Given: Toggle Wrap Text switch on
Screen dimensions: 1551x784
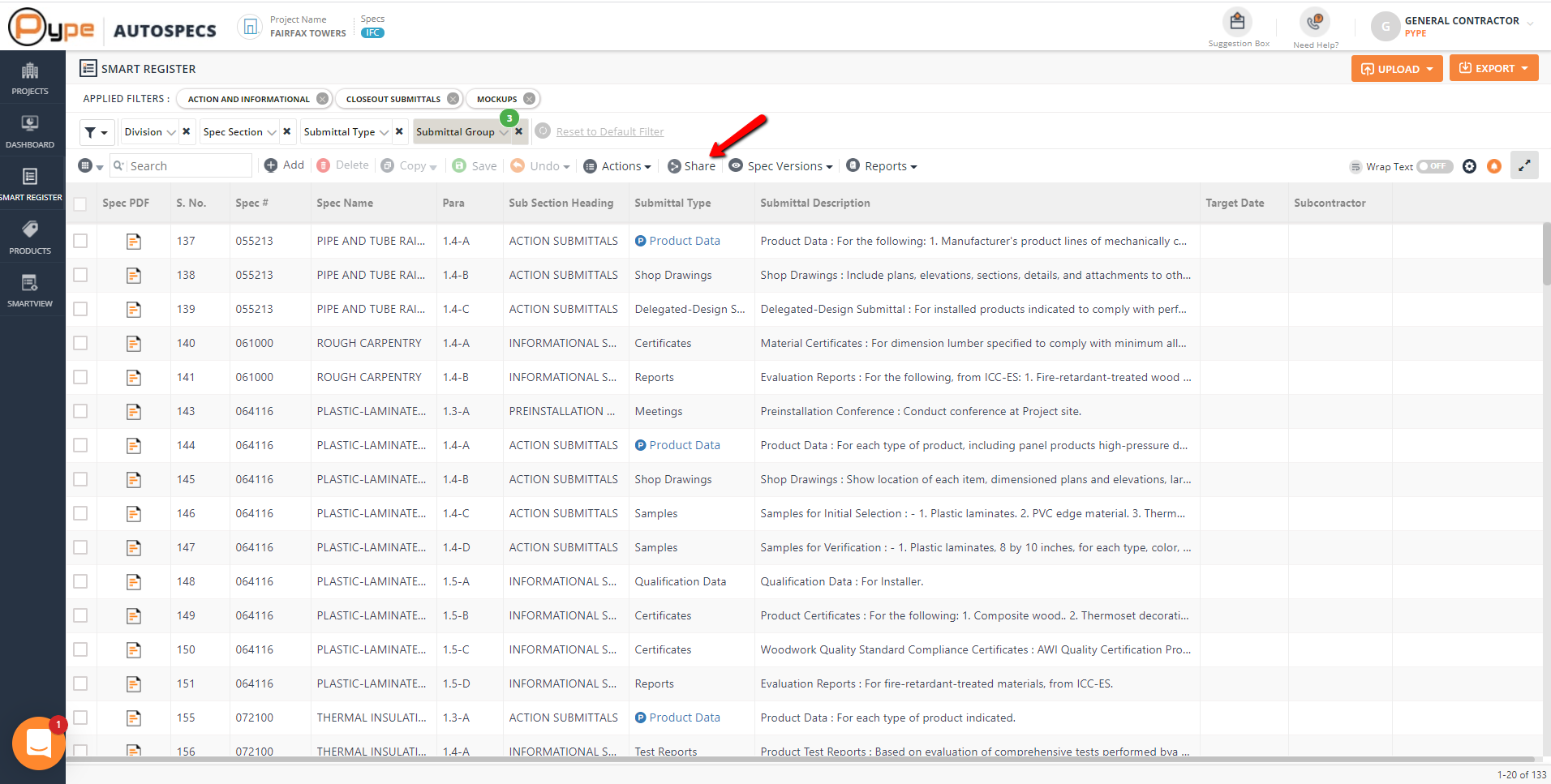Looking at the screenshot, I should coord(1435,166).
